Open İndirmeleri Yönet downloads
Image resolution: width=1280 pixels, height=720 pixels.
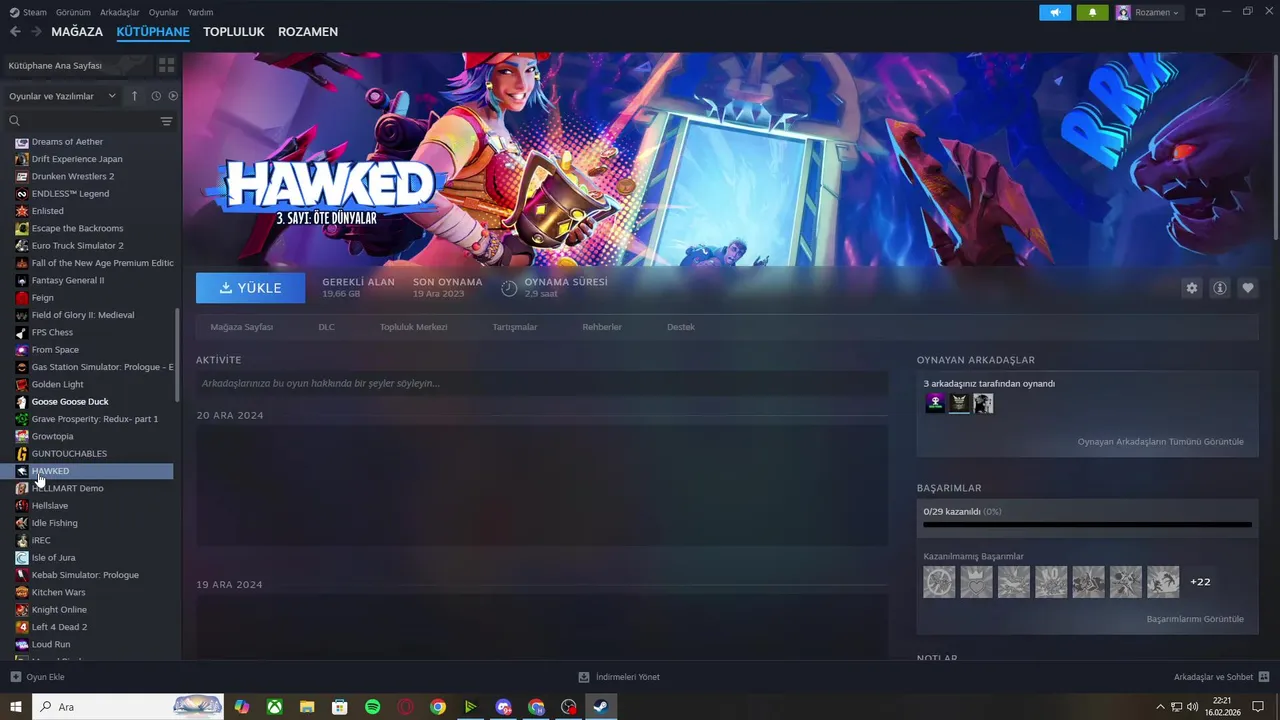click(619, 677)
